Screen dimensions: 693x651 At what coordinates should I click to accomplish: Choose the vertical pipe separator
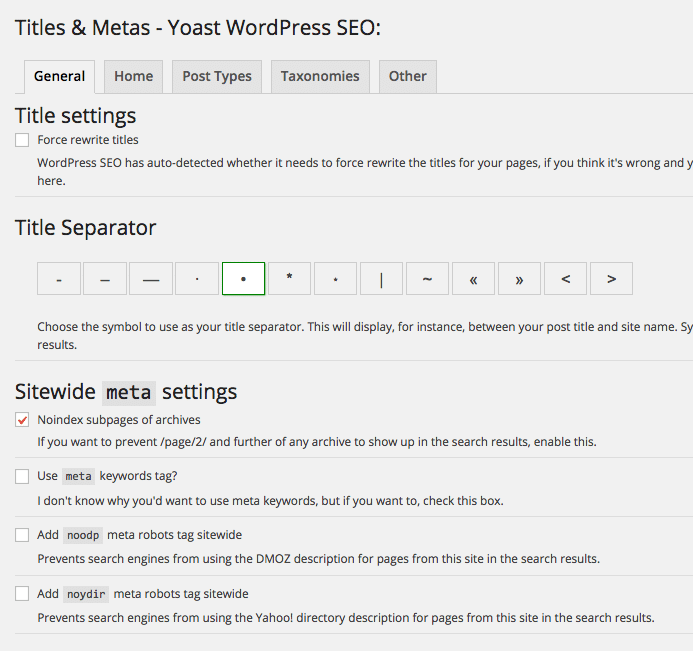[x=381, y=278]
